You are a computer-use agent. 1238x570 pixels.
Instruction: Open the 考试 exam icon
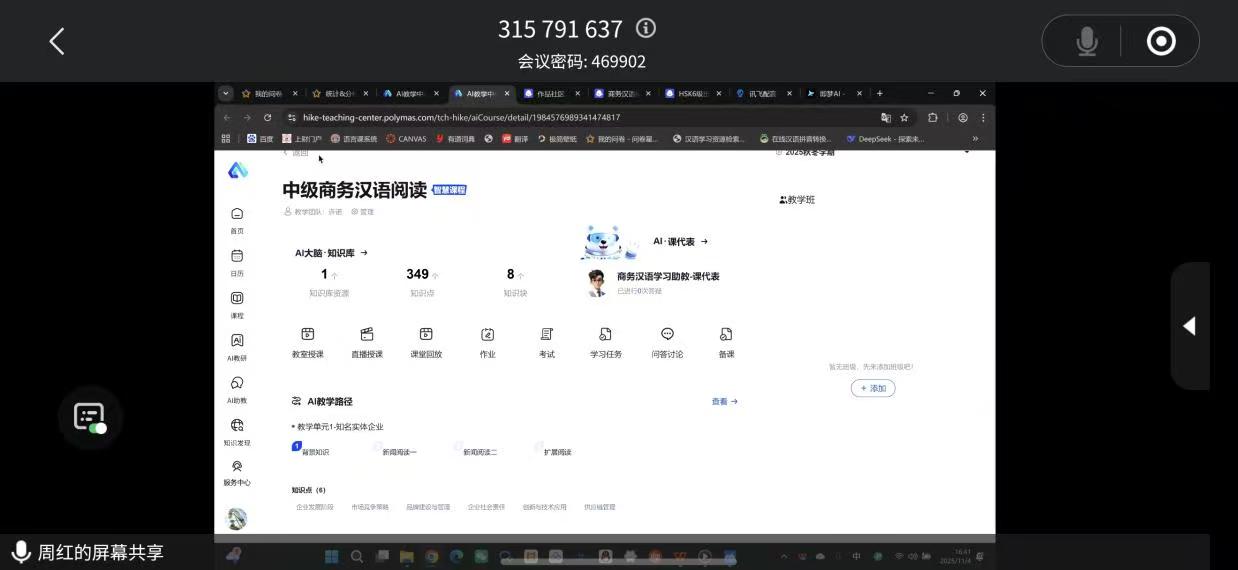(546, 335)
